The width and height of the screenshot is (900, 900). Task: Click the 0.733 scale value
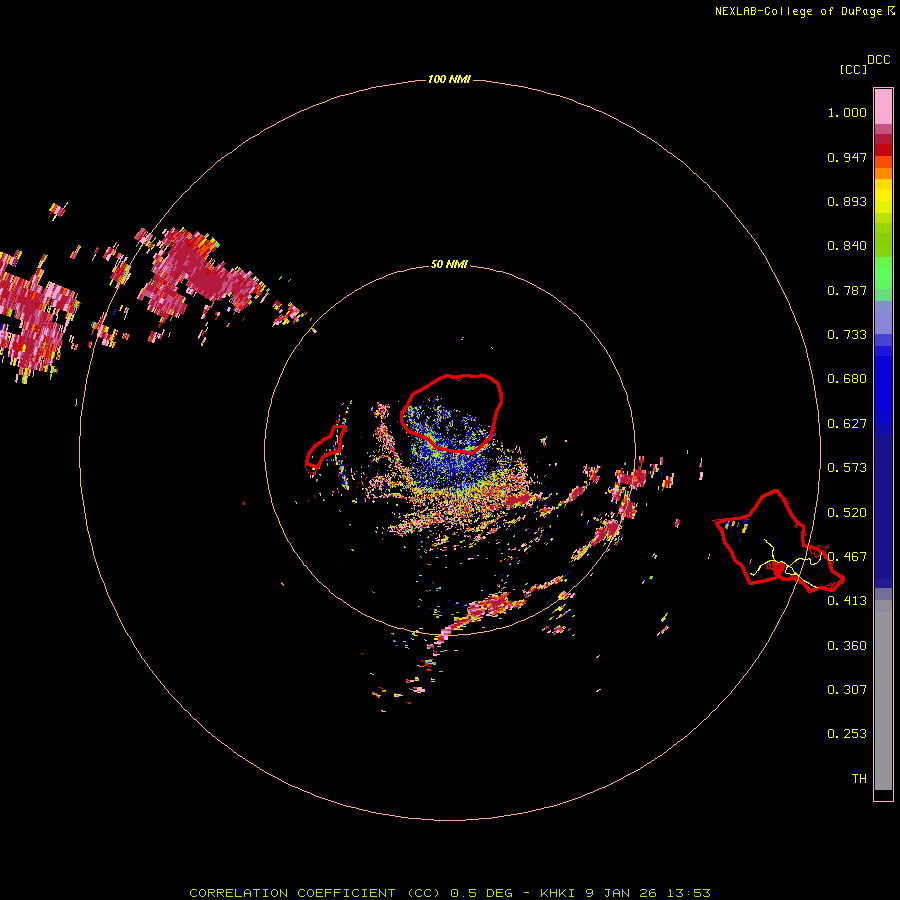(x=847, y=335)
